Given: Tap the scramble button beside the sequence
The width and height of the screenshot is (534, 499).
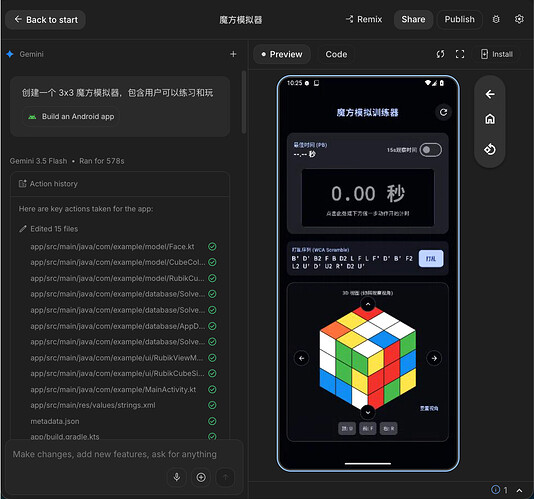Looking at the screenshot, I should tap(431, 259).
